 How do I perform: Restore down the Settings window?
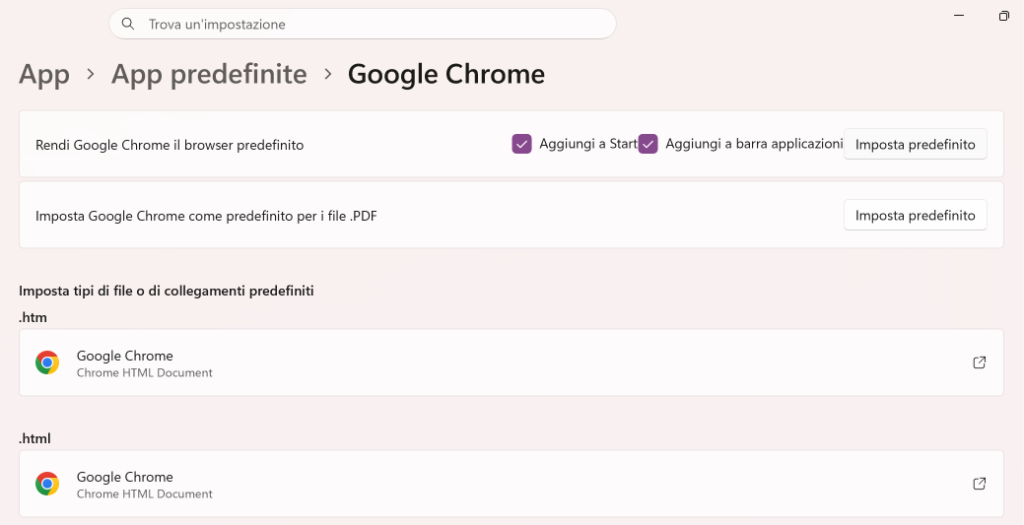pyautogui.click(x=1004, y=16)
